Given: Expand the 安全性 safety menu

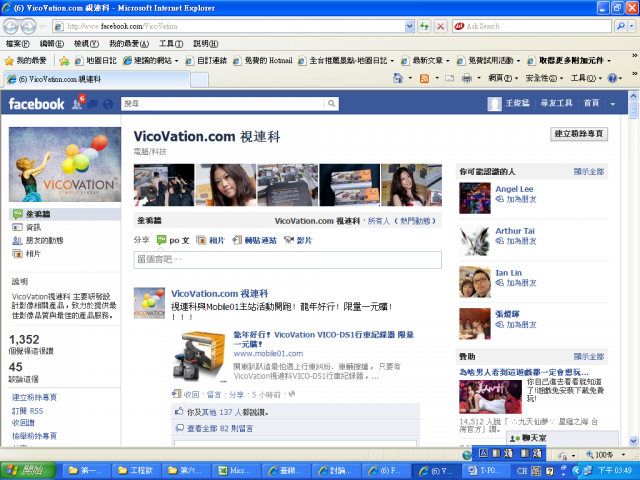Looking at the screenshot, I should (544, 78).
